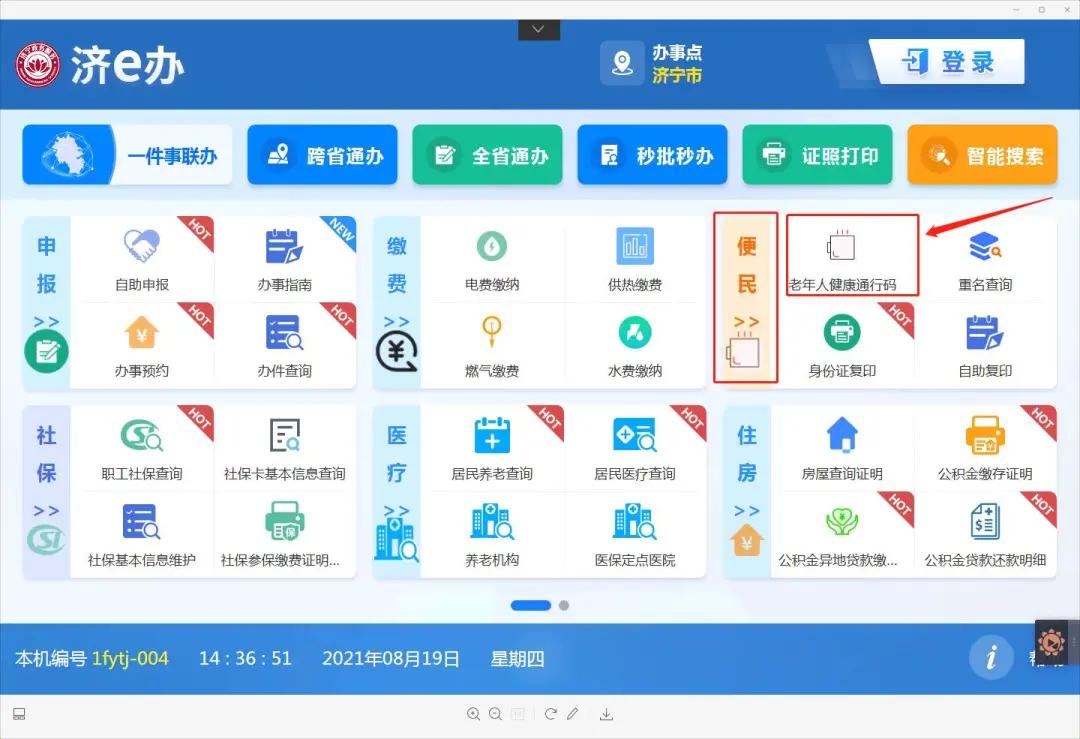This screenshot has height=739, width=1080.
Task: Select the 居民养老查询 icon
Action: [492, 435]
